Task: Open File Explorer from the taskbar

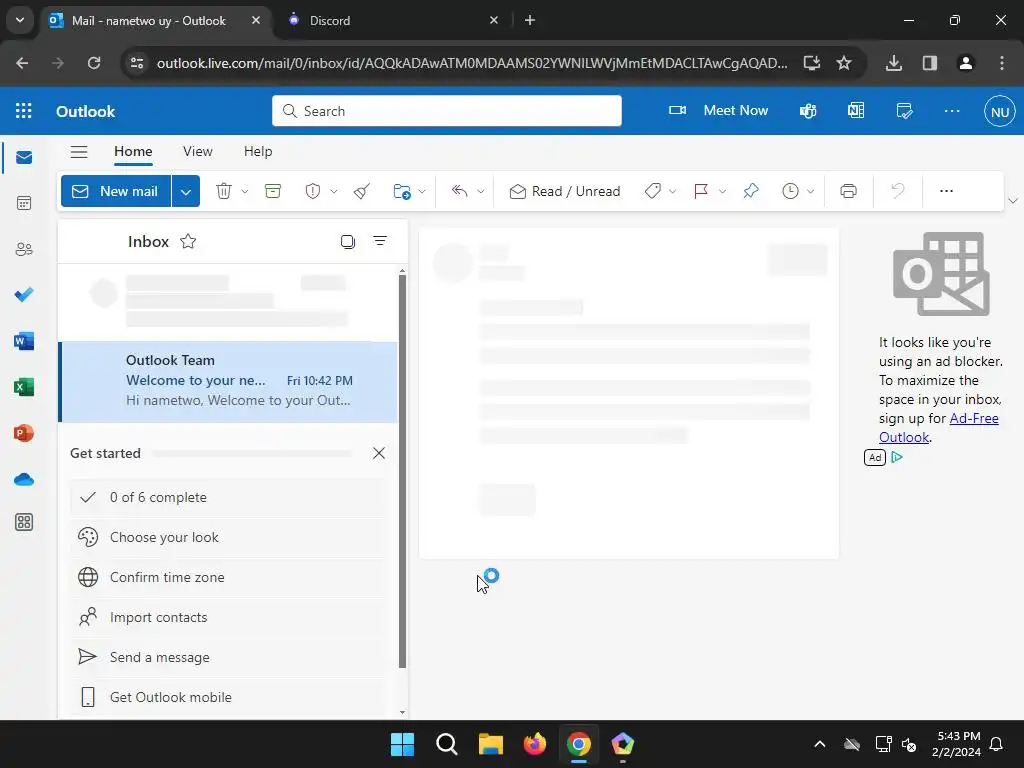Action: click(x=490, y=744)
